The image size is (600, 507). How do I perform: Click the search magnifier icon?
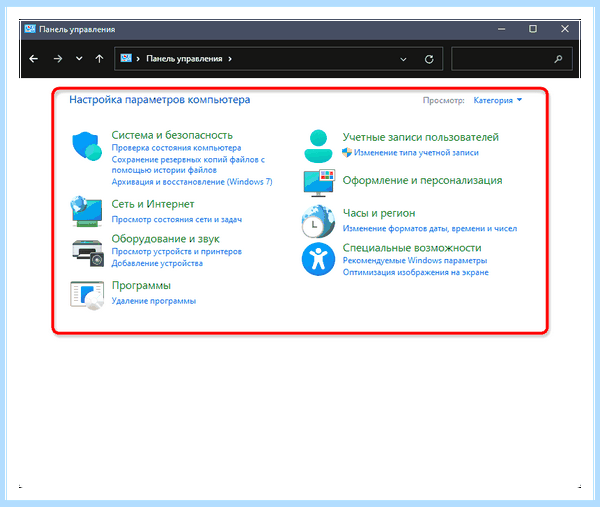click(x=558, y=59)
